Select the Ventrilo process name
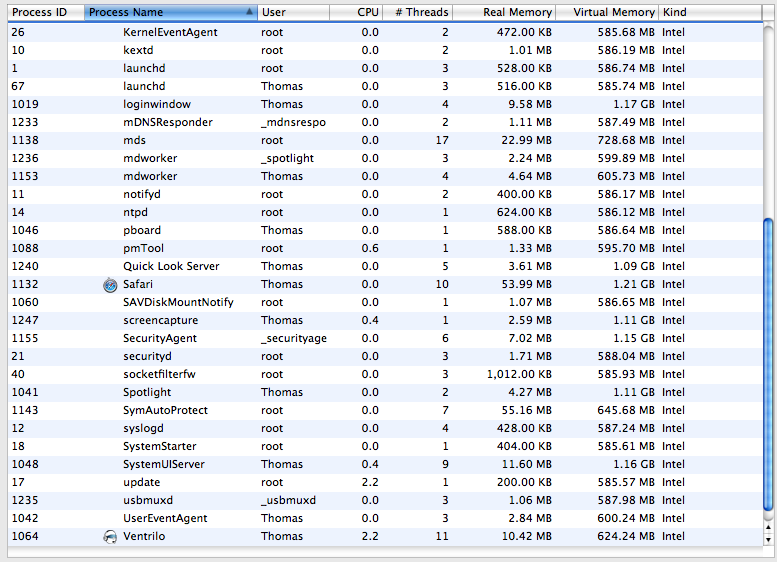 tap(144, 536)
